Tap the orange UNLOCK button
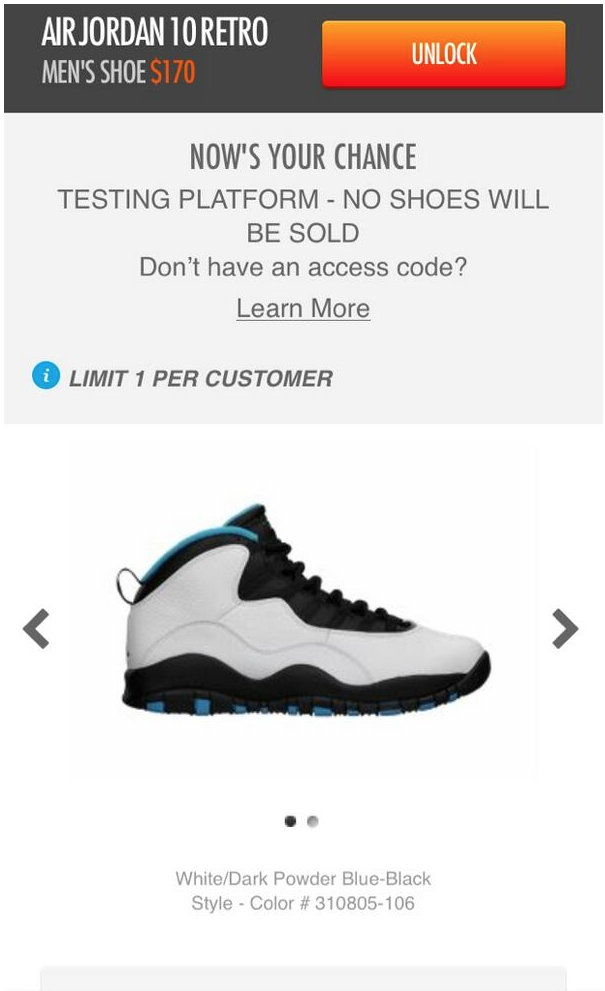 click(443, 54)
